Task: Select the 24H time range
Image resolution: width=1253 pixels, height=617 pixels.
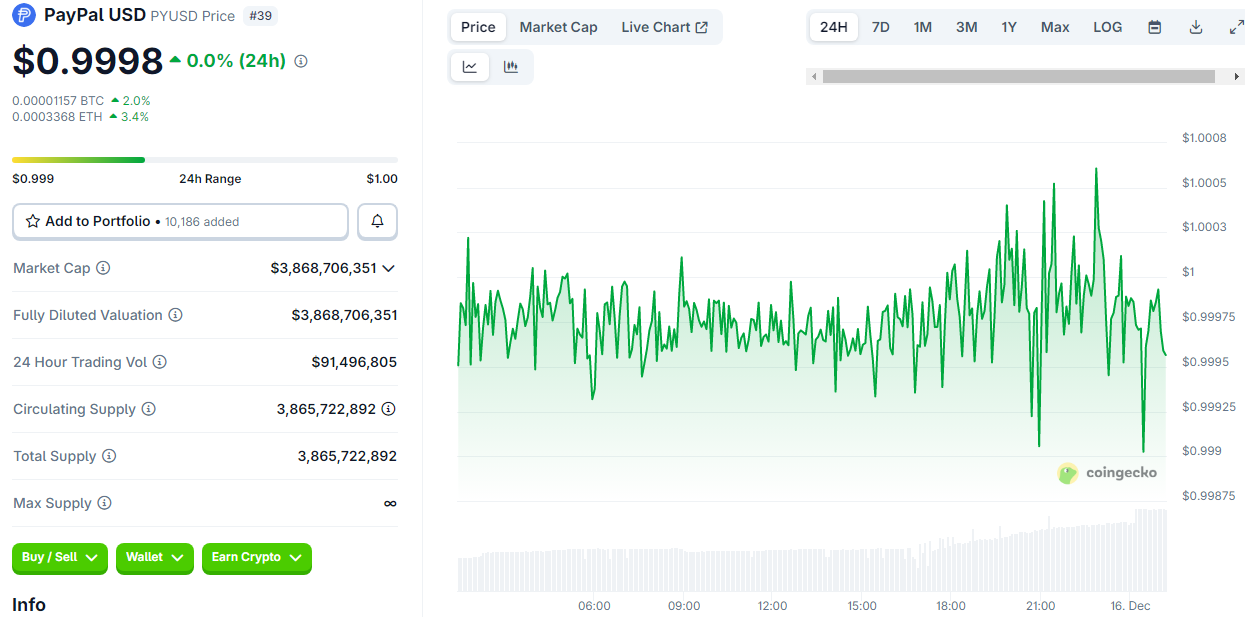Action: (x=833, y=27)
